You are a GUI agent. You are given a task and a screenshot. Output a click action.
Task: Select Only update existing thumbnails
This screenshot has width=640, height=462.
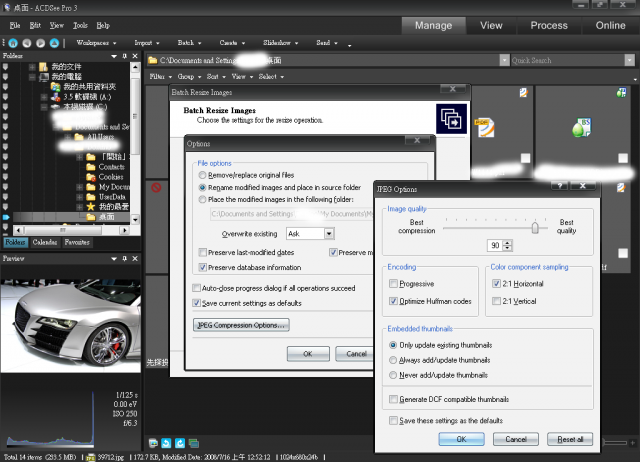(393, 345)
